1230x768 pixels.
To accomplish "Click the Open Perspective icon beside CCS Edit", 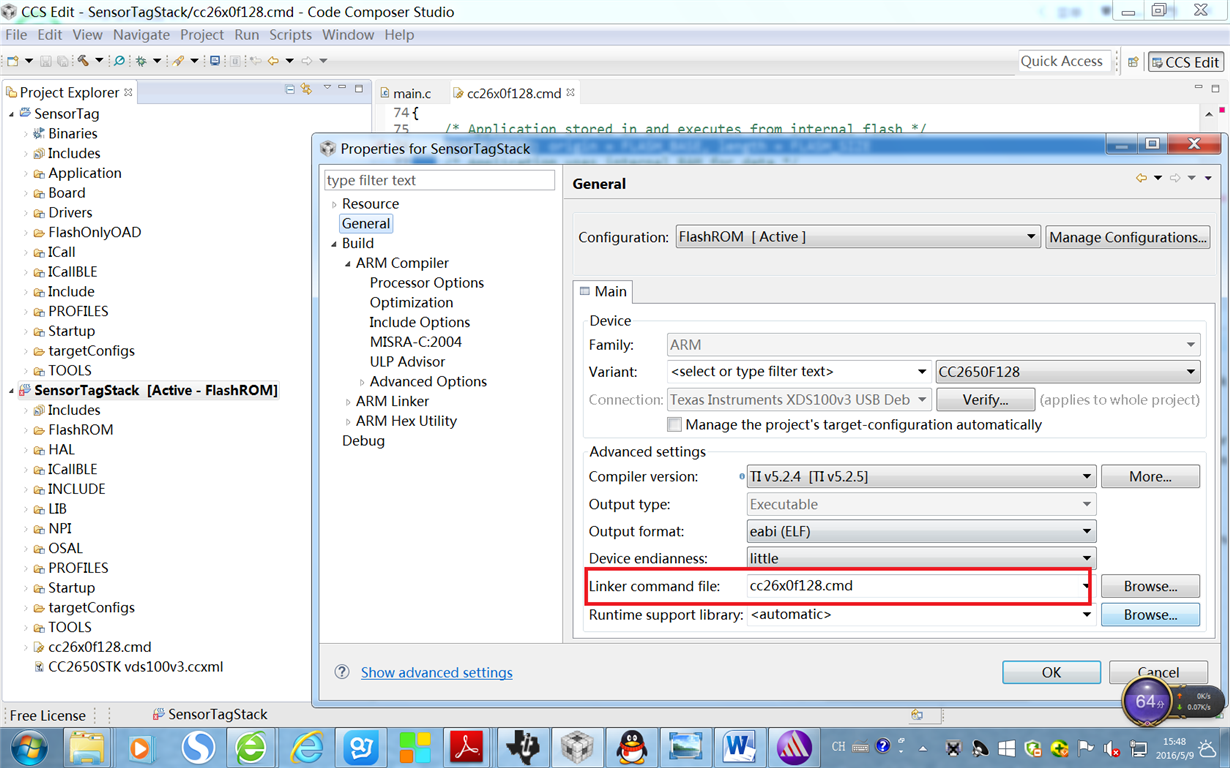I will (1133, 62).
